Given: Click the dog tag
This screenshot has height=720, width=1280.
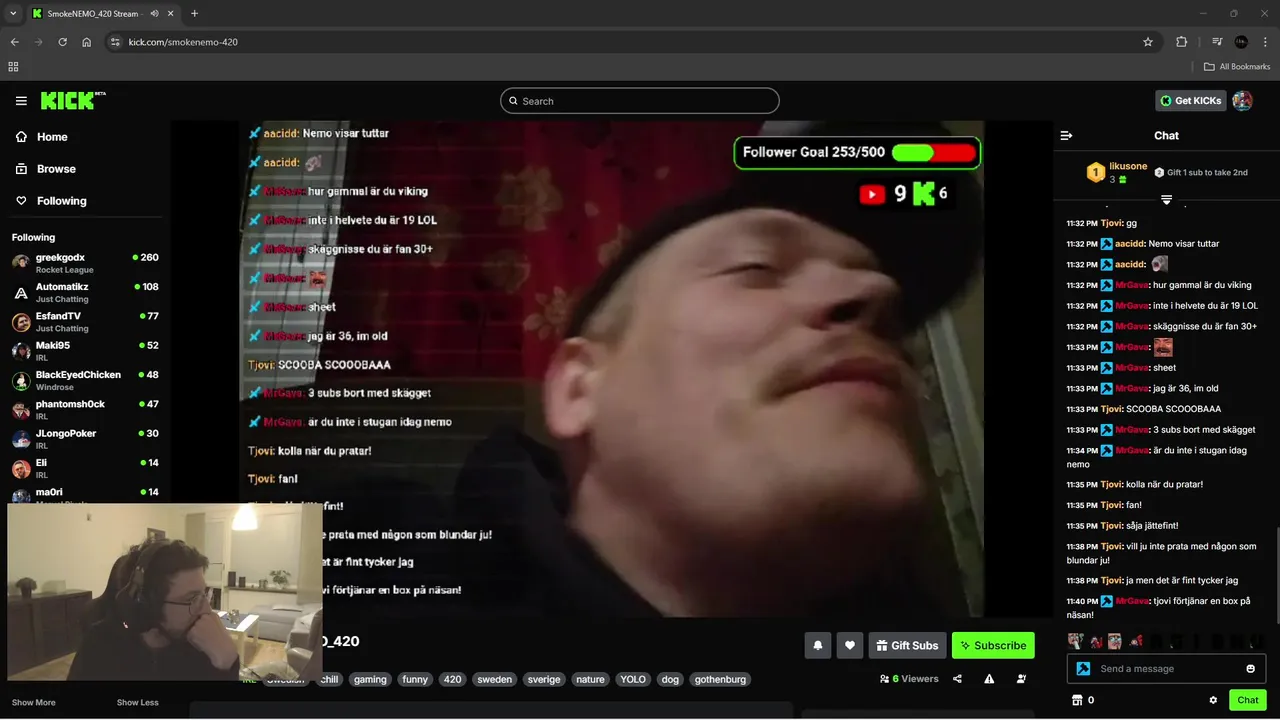Looking at the screenshot, I should pos(670,679).
